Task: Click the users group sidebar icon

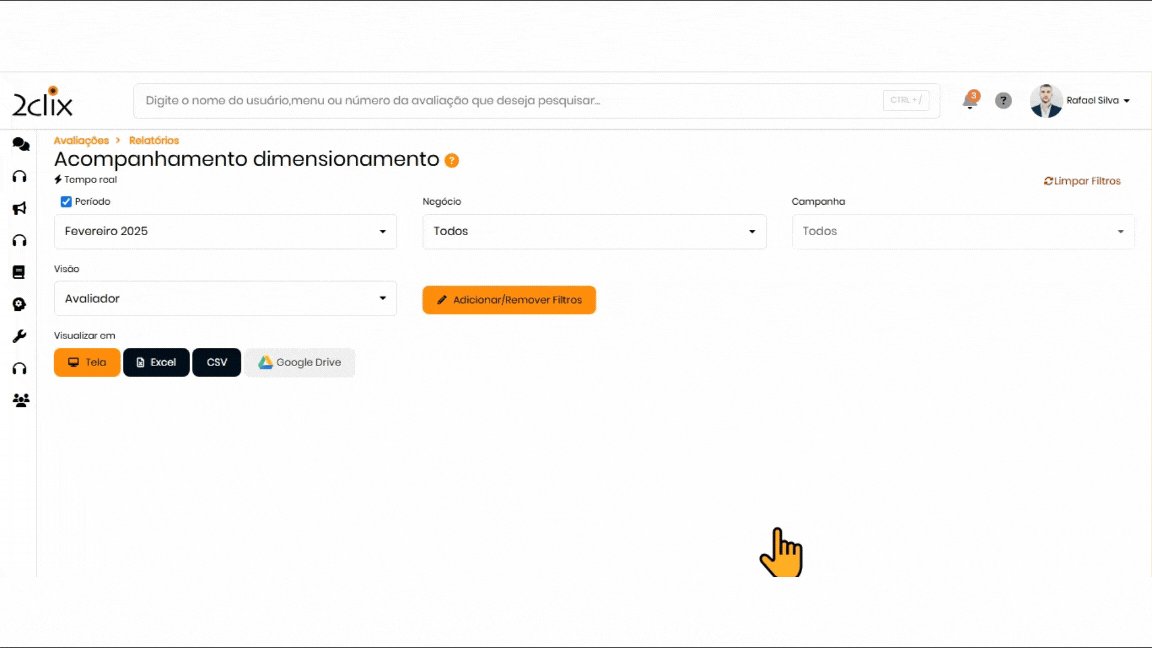Action: [20, 400]
